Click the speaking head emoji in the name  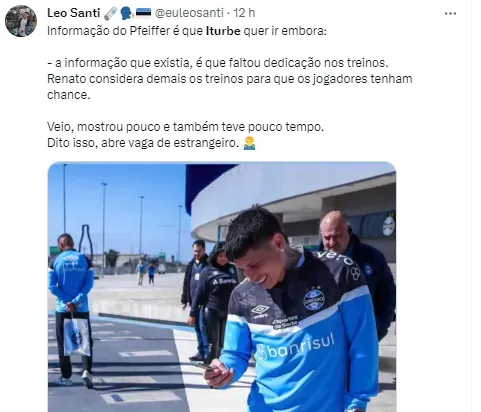(127, 13)
